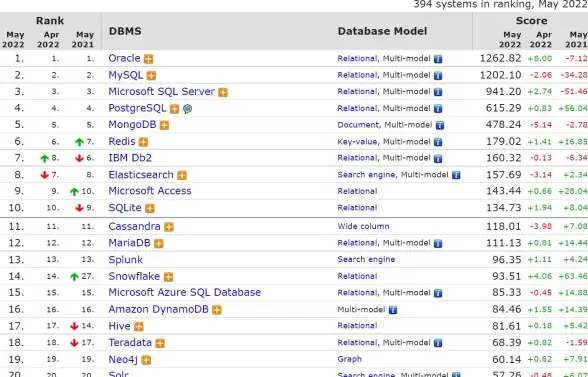The image size is (588, 377).
Task: Click the green speech-bubble icon next to PostgreSQL
Action: (x=188, y=109)
